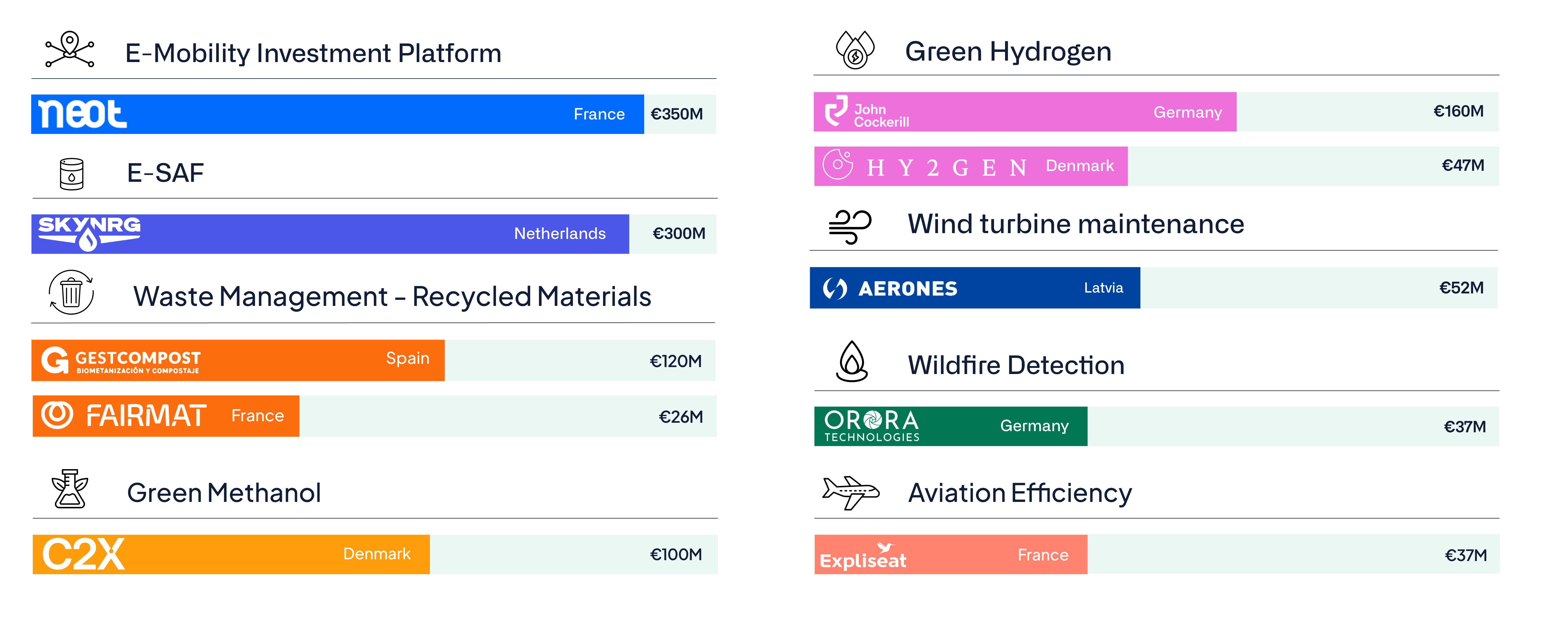Image resolution: width=1568 pixels, height=617 pixels.
Task: Click the Green Methanol heading
Action: click(x=223, y=493)
